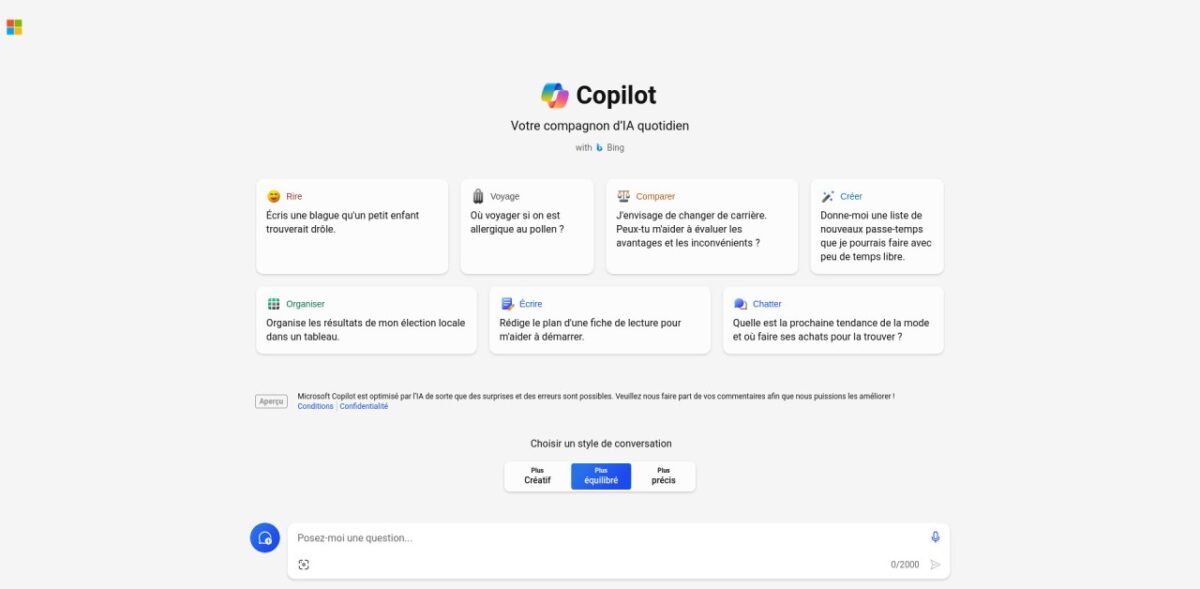This screenshot has height=589, width=1200.
Task: Click the magic wand Créer icon
Action: pos(828,196)
